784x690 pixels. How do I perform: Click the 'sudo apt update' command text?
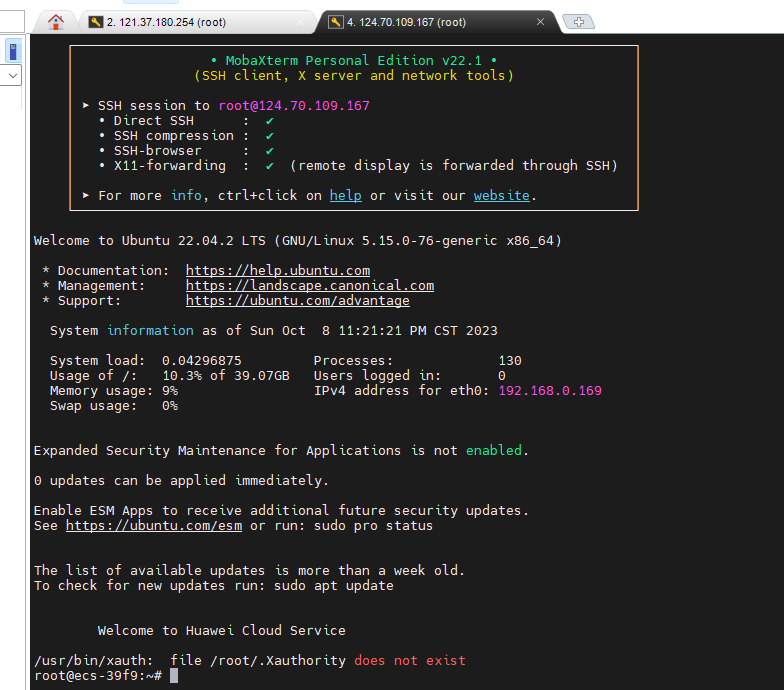pyautogui.click(x=334, y=586)
